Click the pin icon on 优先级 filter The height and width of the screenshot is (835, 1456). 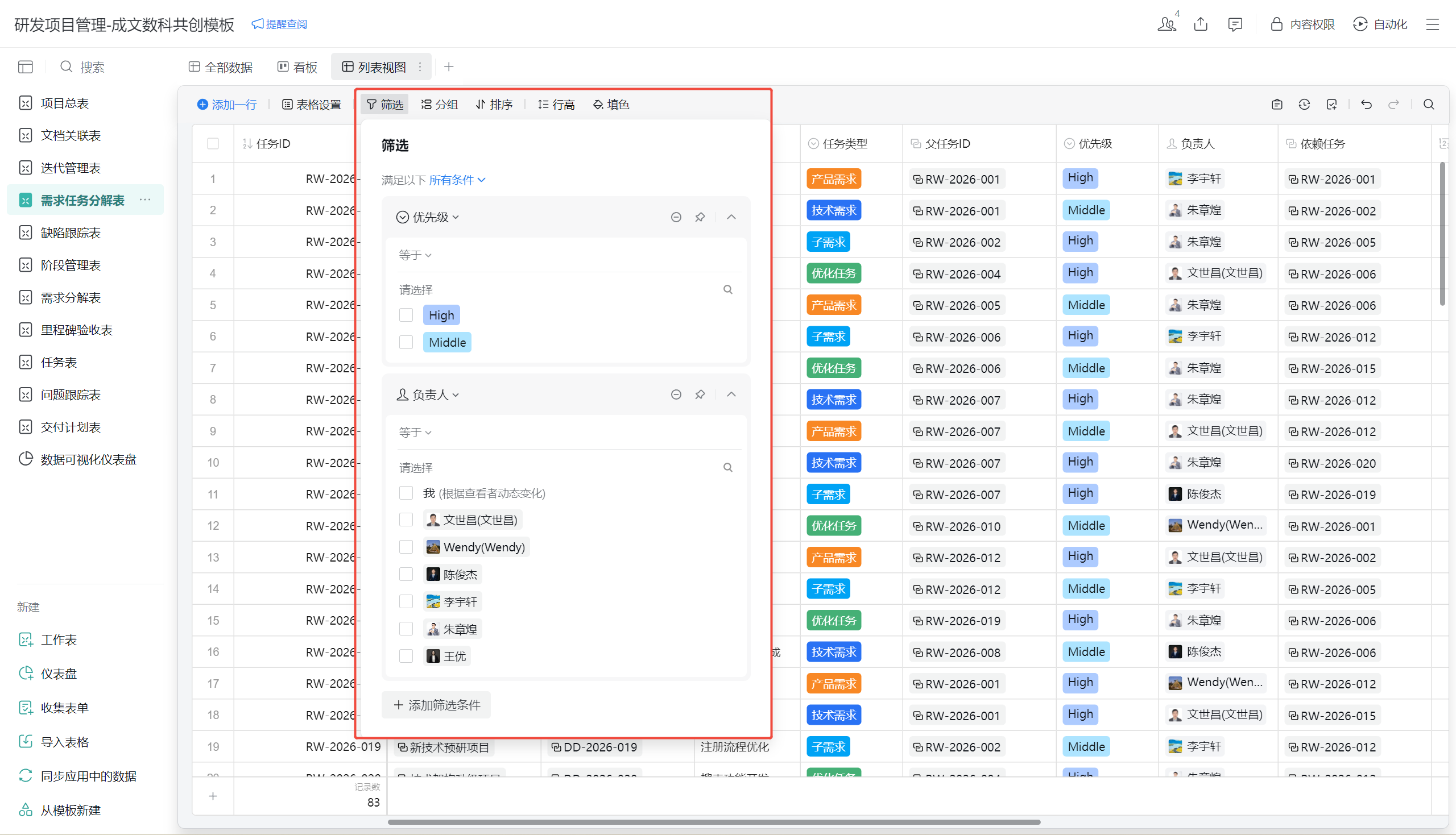click(x=700, y=217)
